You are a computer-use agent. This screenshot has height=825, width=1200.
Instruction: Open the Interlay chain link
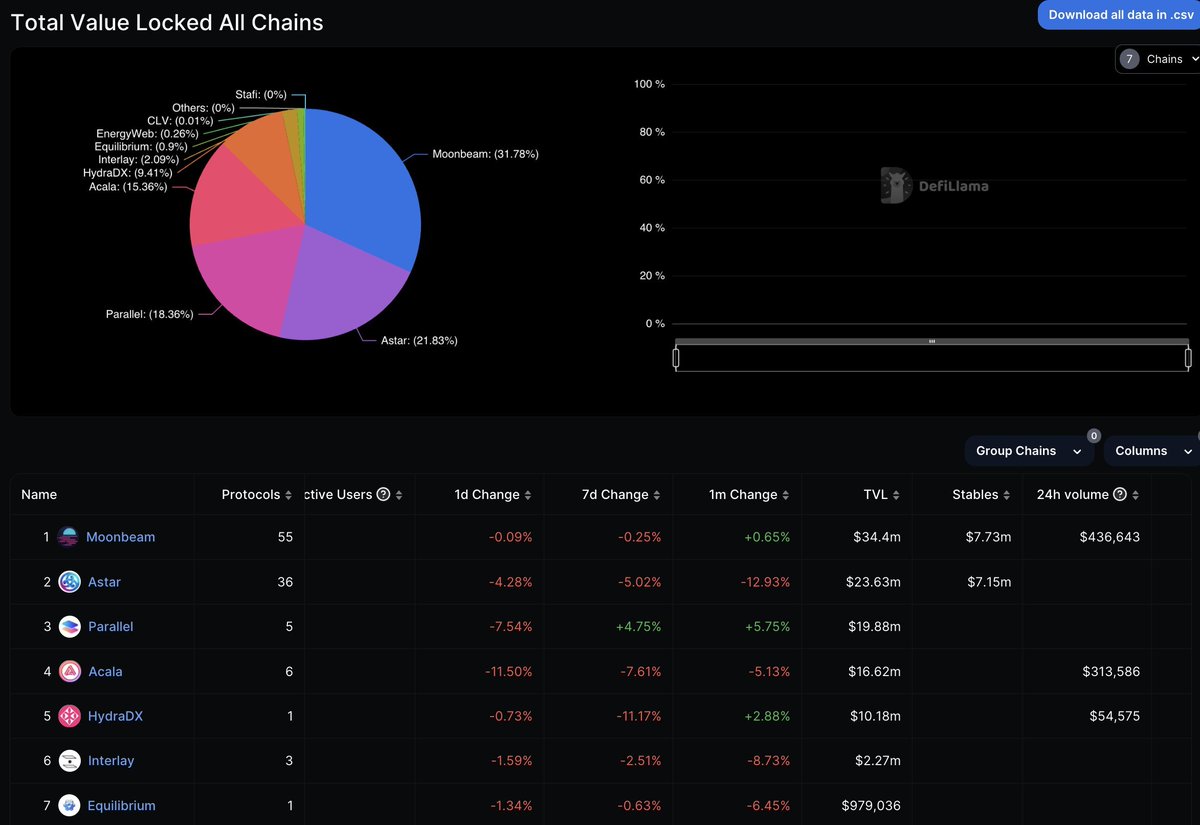click(110, 761)
